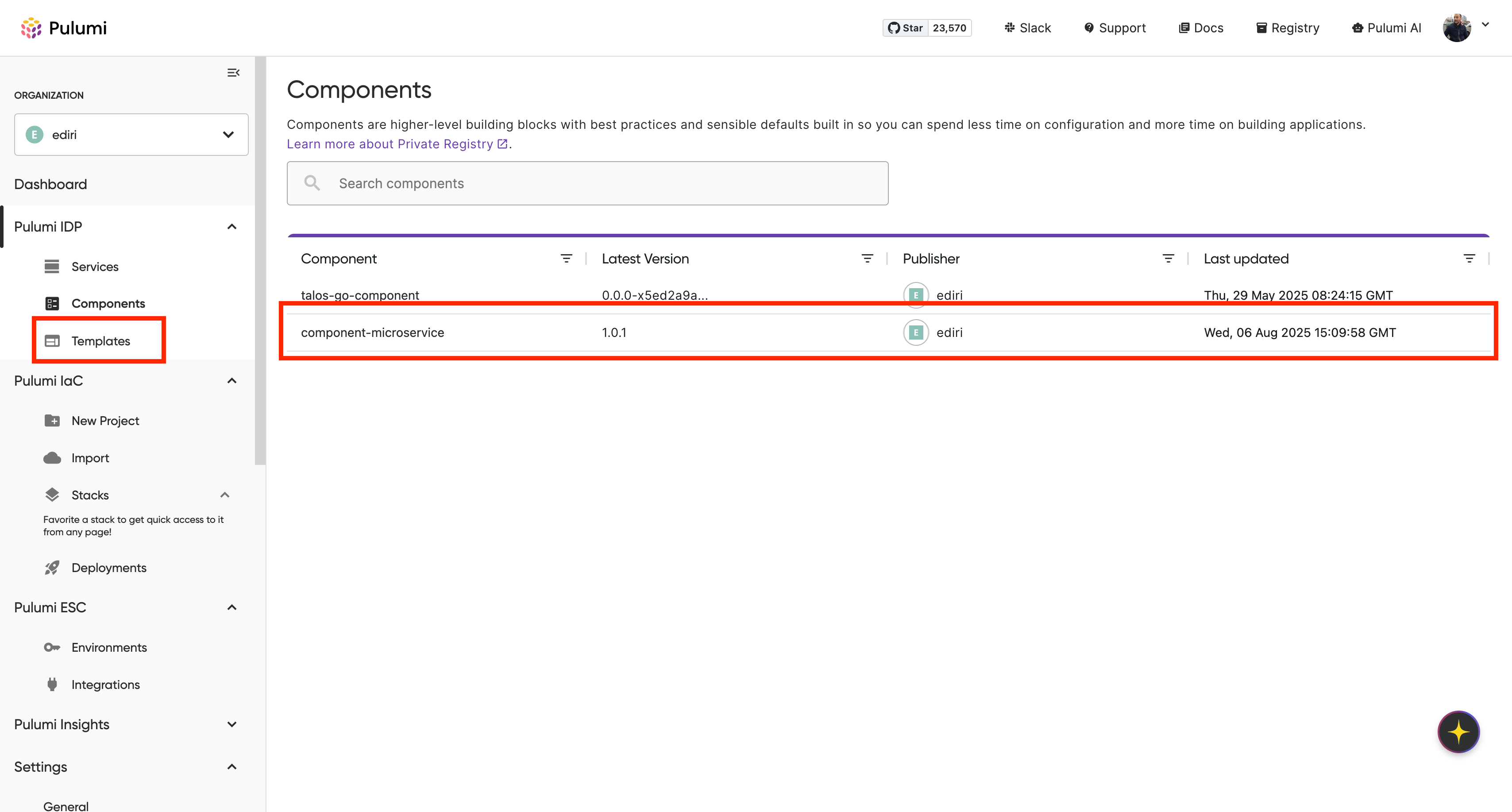Screen dimensions: 1512x812
Task: Click the New Project folder icon
Action: click(52, 421)
